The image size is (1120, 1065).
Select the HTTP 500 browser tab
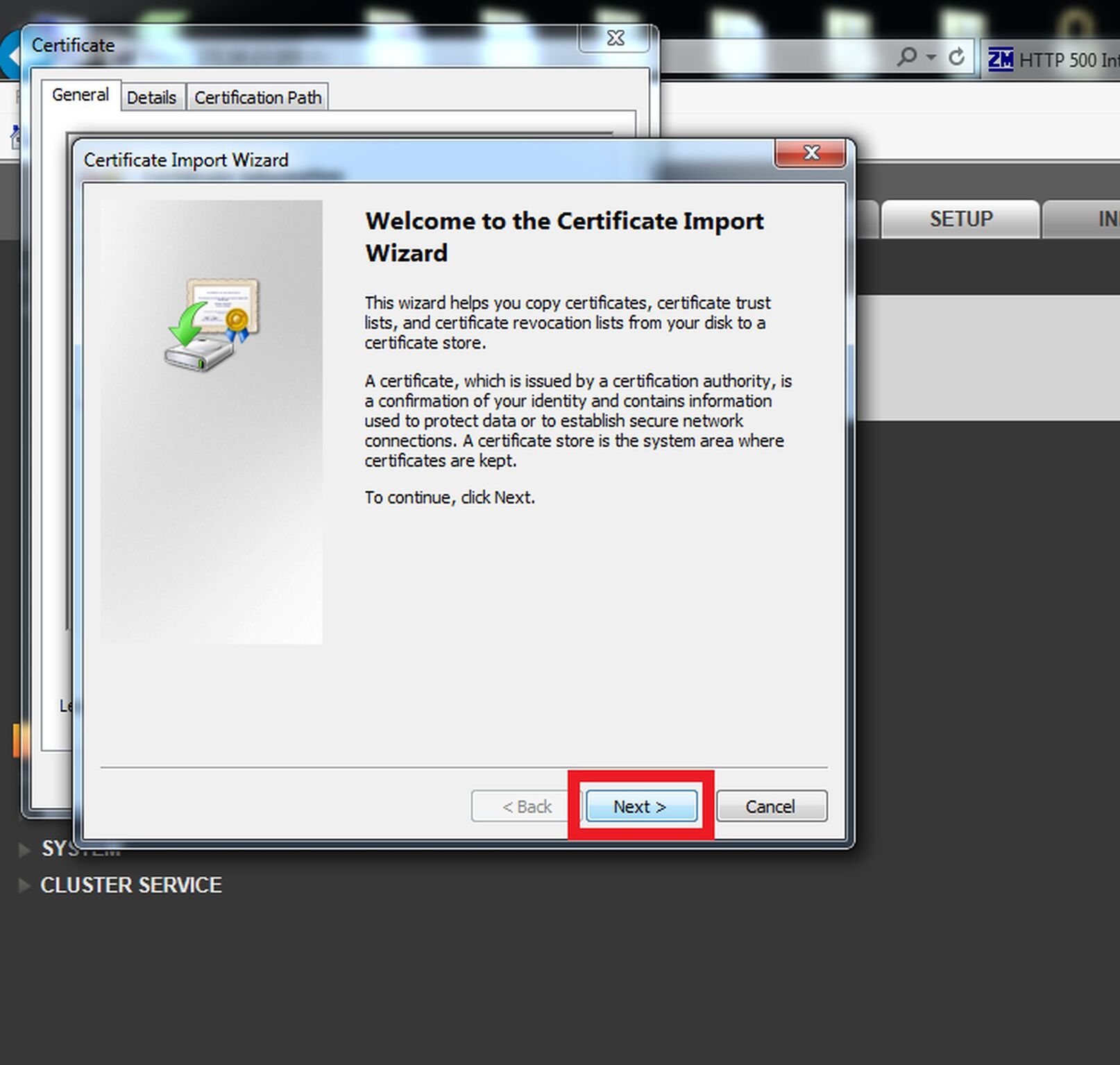pos(1053,60)
